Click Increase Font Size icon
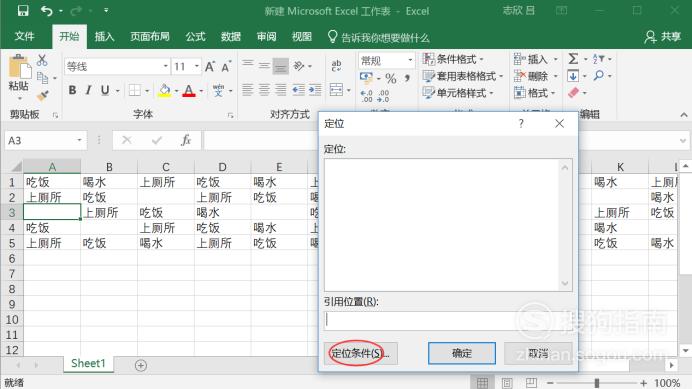This screenshot has height=389, width=692. coord(210,67)
